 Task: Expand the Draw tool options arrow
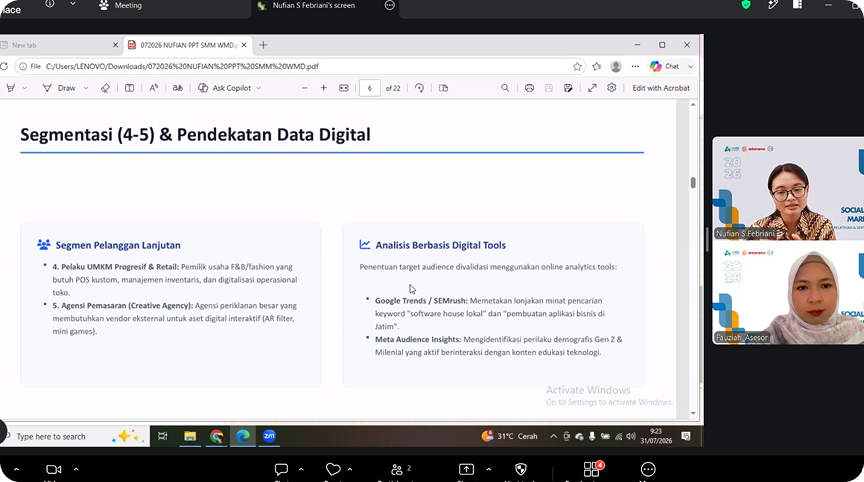coord(86,88)
